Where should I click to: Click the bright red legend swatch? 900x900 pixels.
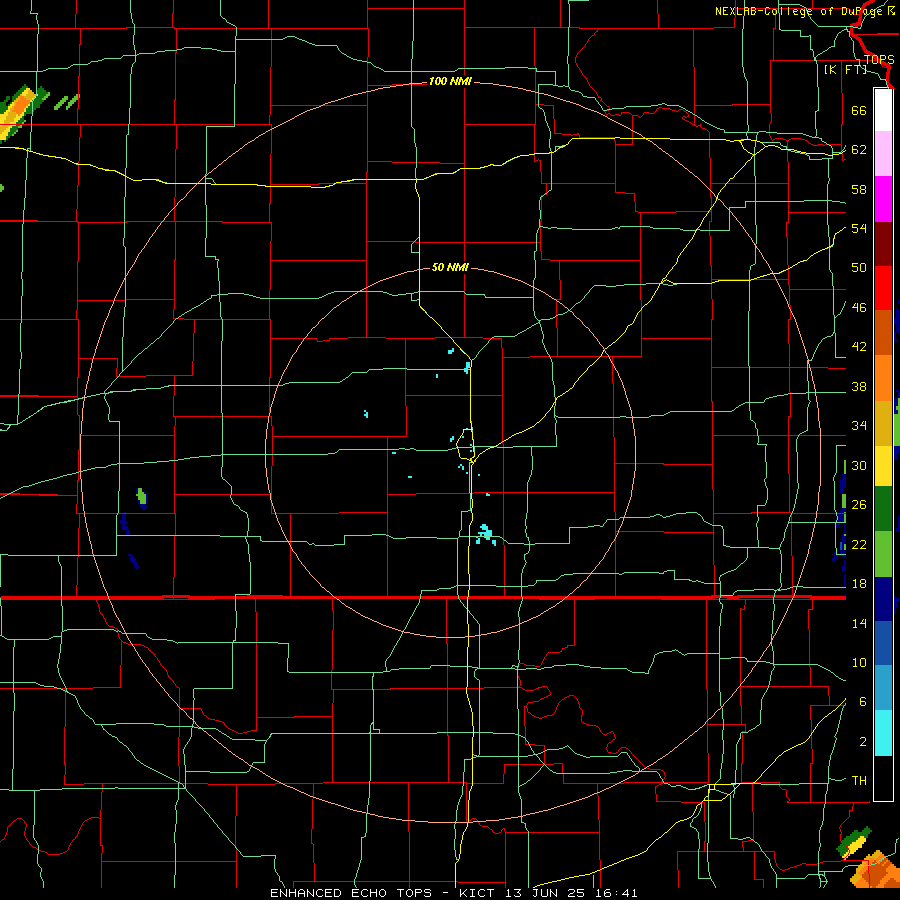(883, 288)
